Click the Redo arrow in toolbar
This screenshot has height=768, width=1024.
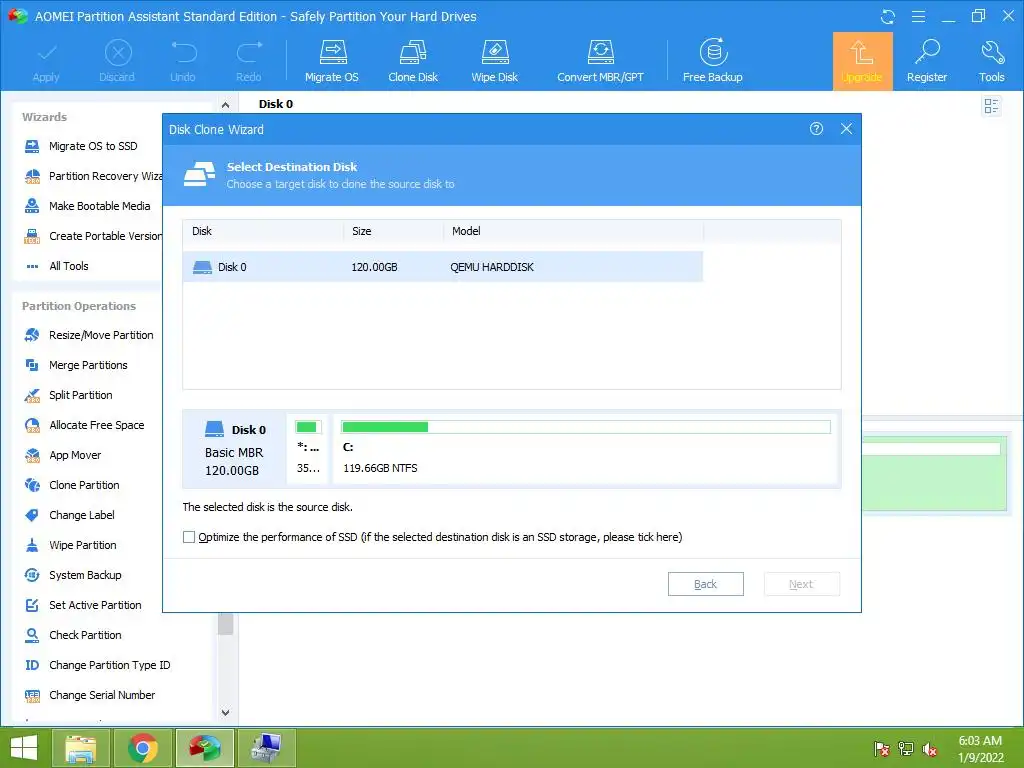click(249, 61)
